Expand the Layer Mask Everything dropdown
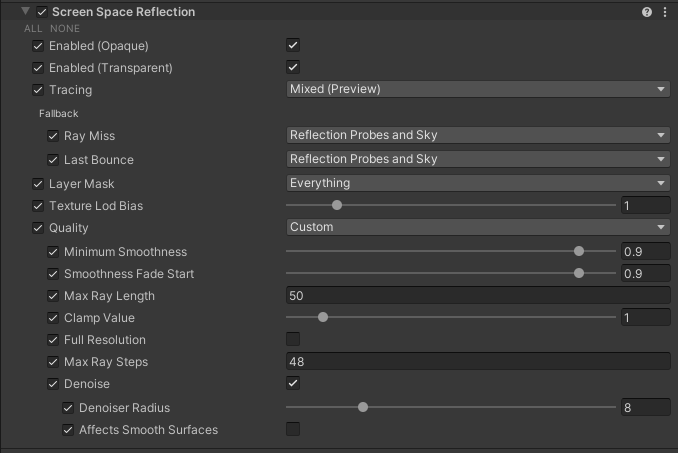Screen dimensions: 678x453 [477, 184]
